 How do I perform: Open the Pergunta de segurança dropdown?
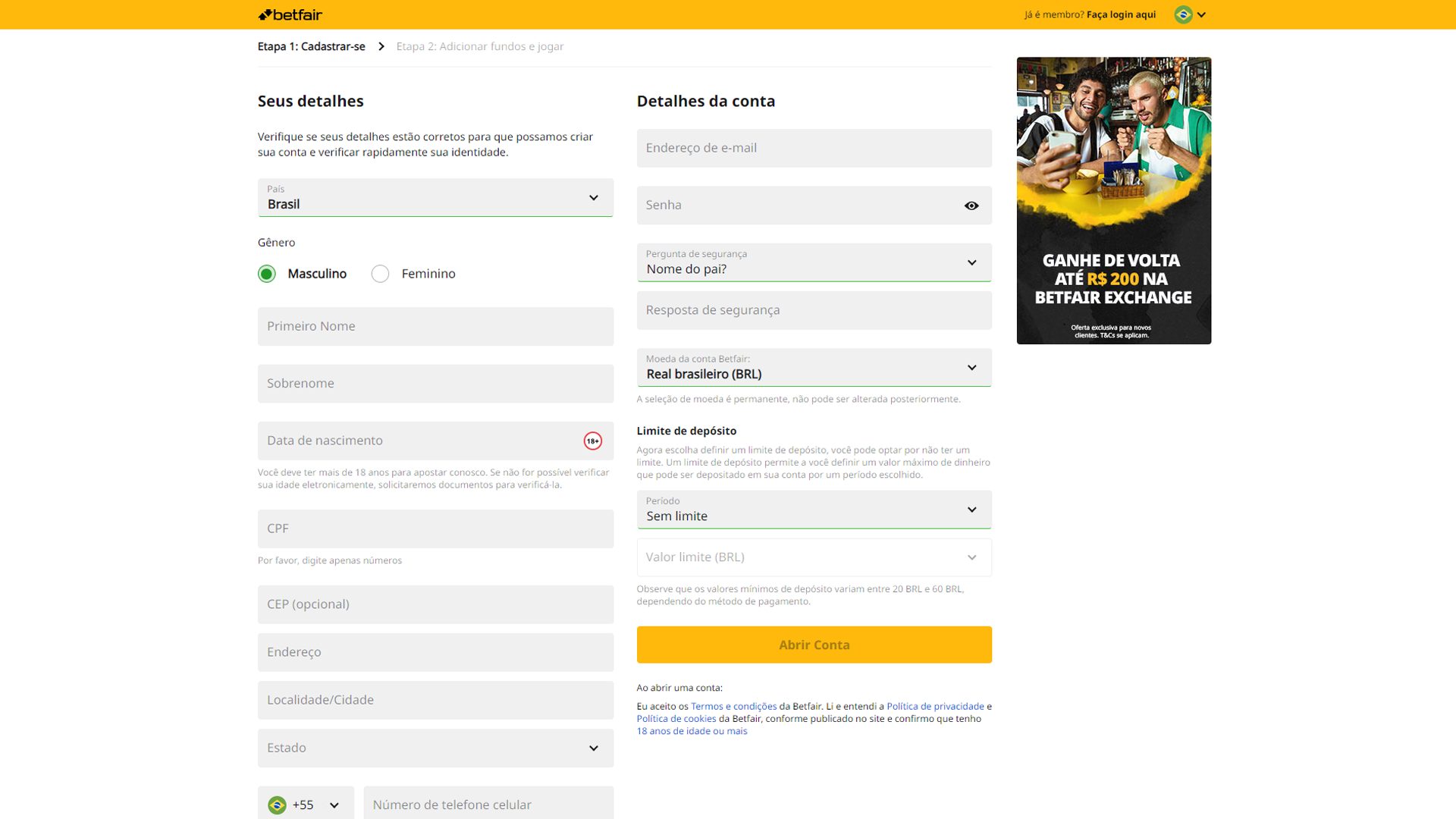[814, 262]
